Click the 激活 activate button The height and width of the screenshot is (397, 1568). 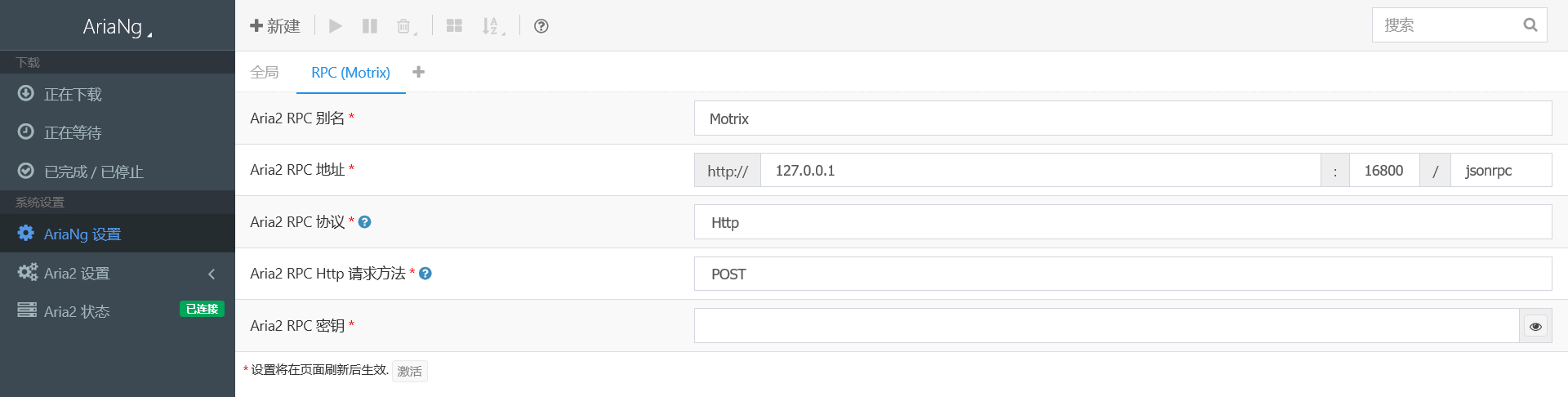coord(409,371)
